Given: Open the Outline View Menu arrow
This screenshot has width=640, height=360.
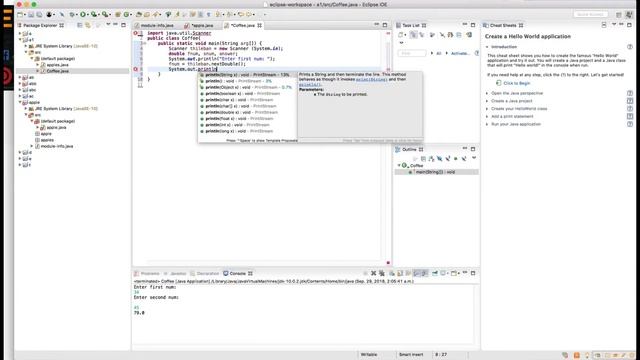Looking at the screenshot, I should pos(474,158).
